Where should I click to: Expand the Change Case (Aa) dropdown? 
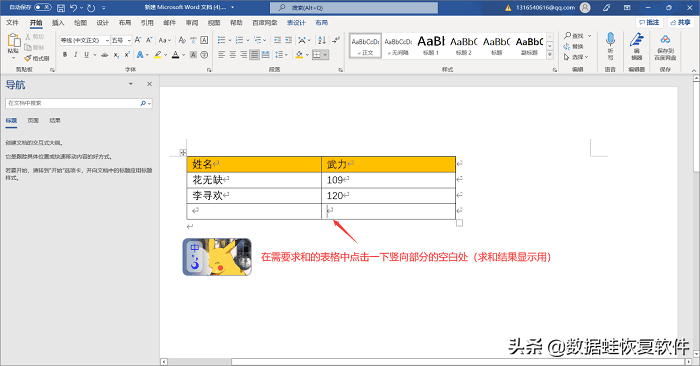click(169, 41)
